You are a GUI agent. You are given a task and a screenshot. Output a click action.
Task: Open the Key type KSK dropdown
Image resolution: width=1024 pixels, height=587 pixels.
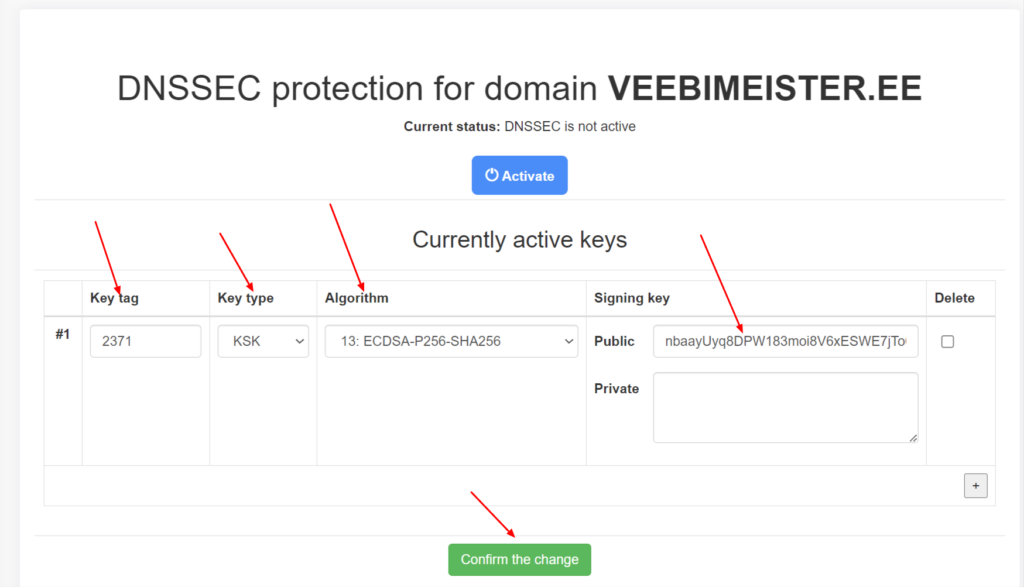pyautogui.click(x=263, y=341)
